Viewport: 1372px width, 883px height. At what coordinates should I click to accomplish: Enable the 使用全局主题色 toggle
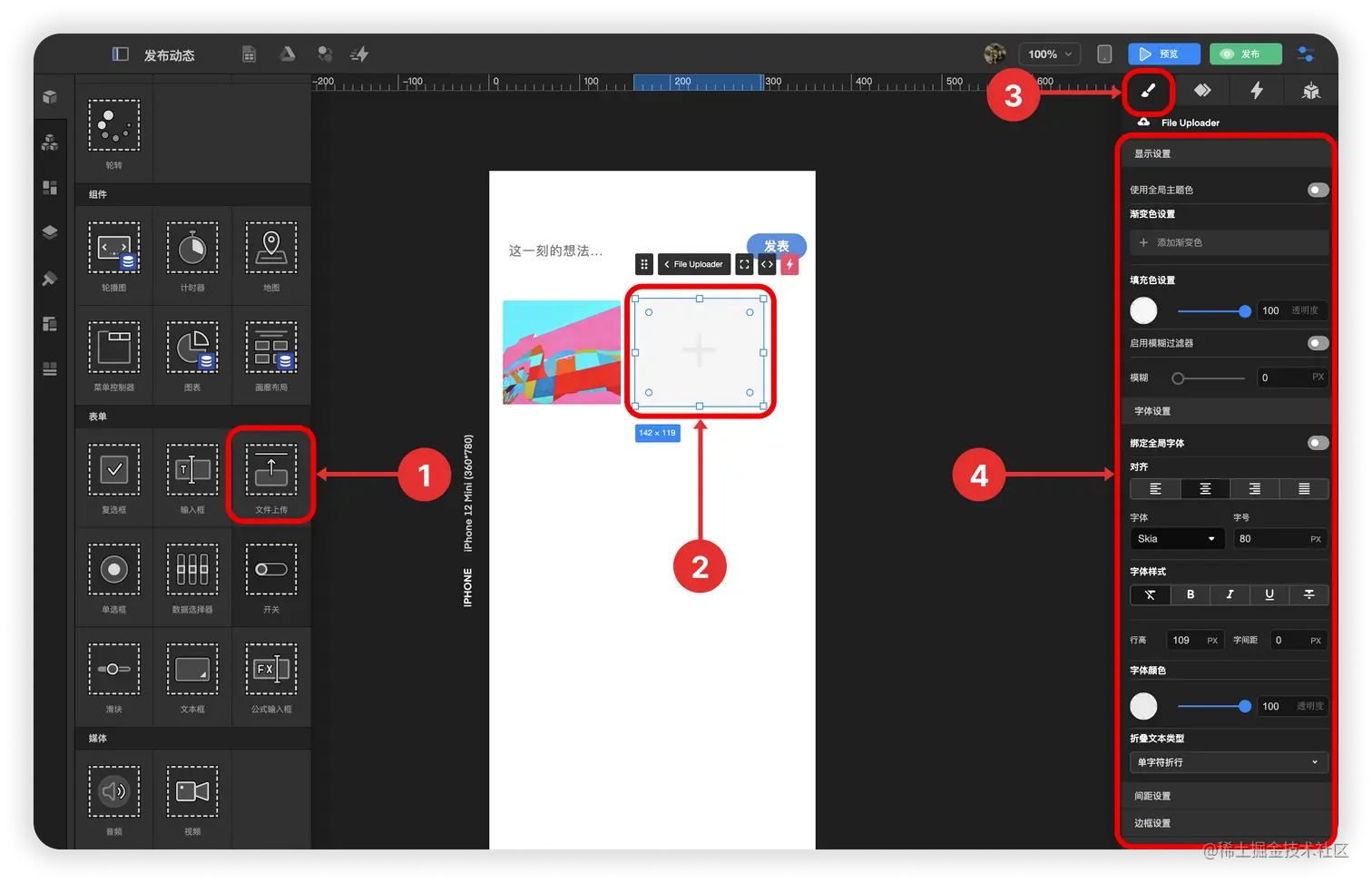1318,190
